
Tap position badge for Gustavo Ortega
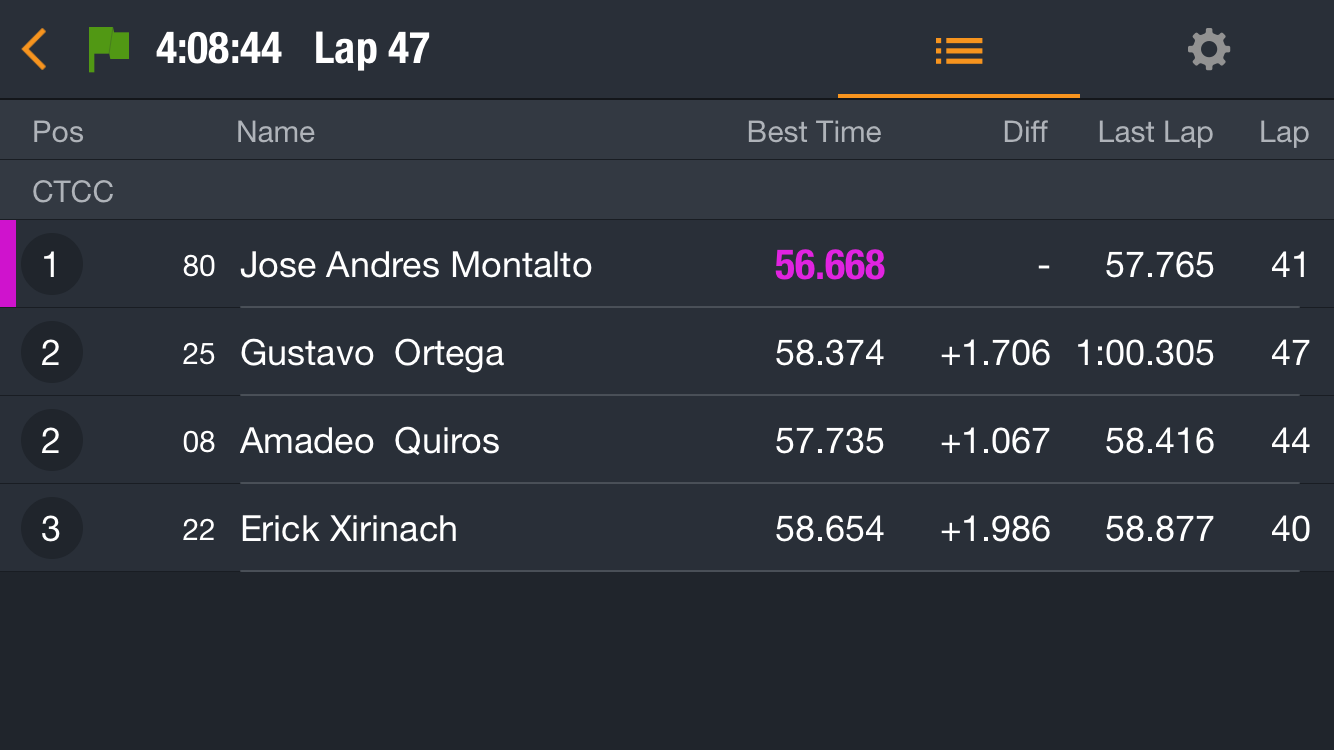coord(51,353)
